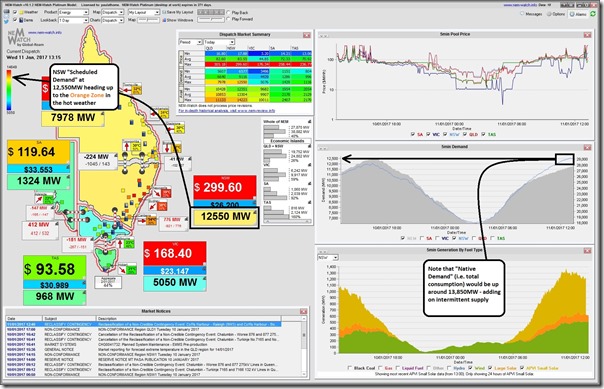Open in-depth historical analysis link

[226, 111]
